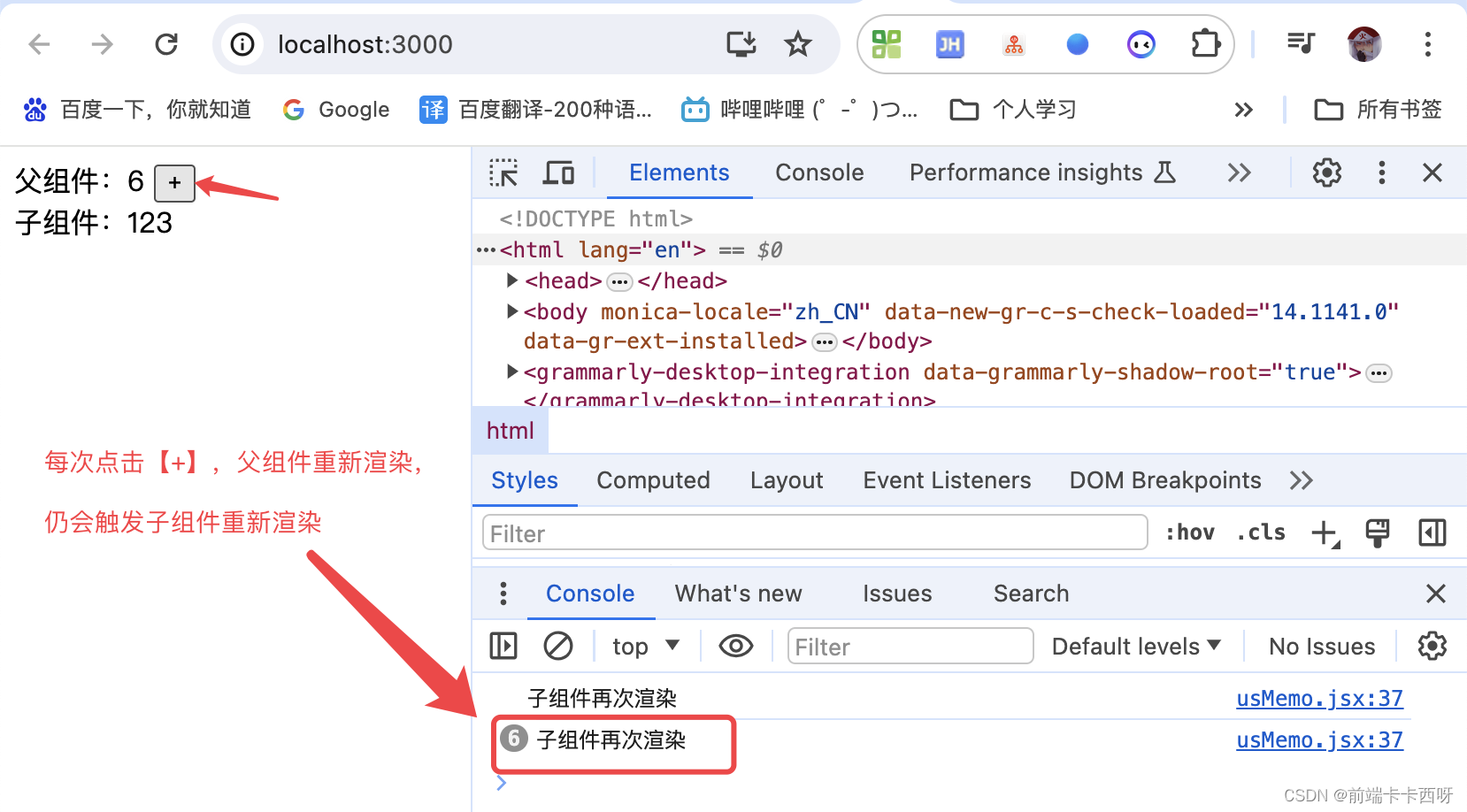This screenshot has height=812, width=1467.
Task: Install app from address bar icon
Action: (x=741, y=44)
